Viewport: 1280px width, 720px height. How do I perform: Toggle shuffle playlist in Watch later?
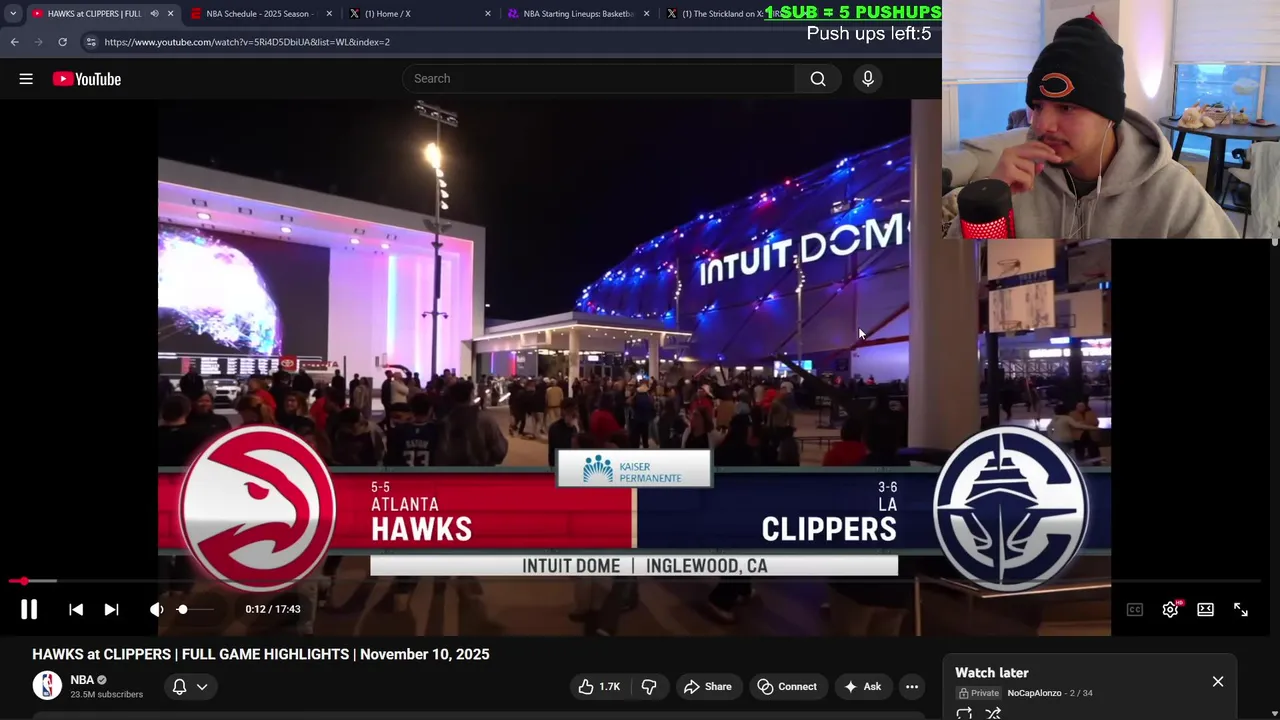pyautogui.click(x=993, y=713)
